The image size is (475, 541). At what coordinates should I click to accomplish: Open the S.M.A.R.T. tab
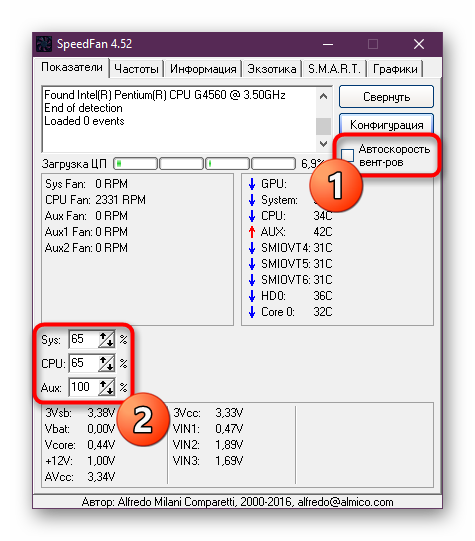[x=334, y=69]
